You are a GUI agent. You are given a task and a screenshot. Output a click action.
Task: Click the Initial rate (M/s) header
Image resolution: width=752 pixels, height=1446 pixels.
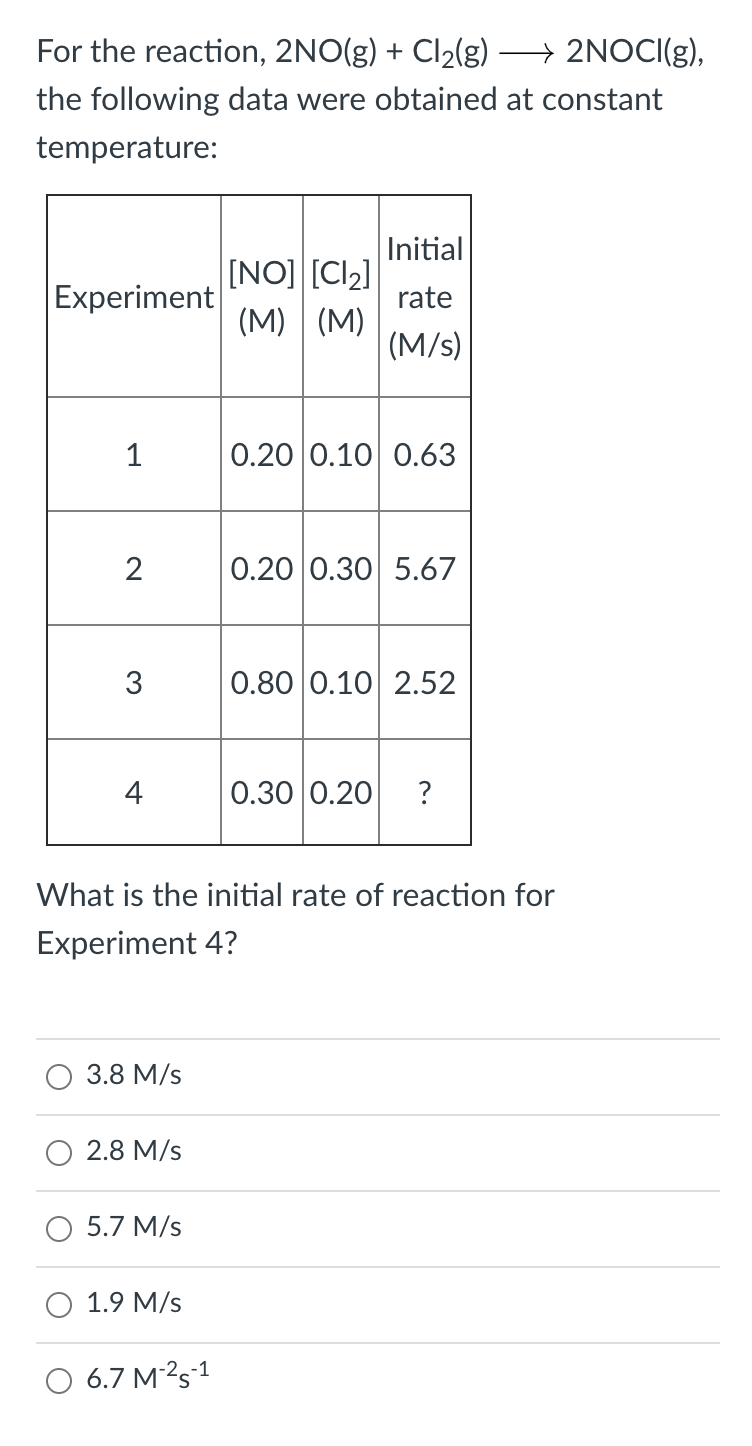point(424,297)
